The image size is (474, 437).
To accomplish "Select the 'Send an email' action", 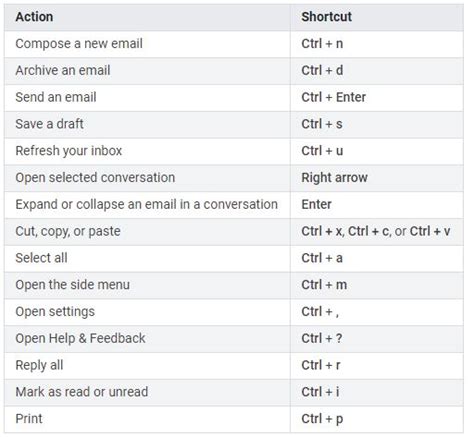I will (x=56, y=97).
